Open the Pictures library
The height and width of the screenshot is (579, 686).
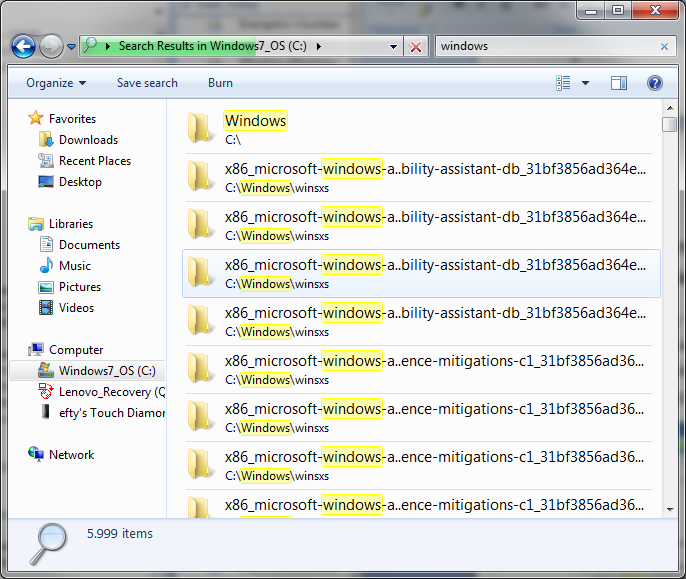[x=80, y=287]
